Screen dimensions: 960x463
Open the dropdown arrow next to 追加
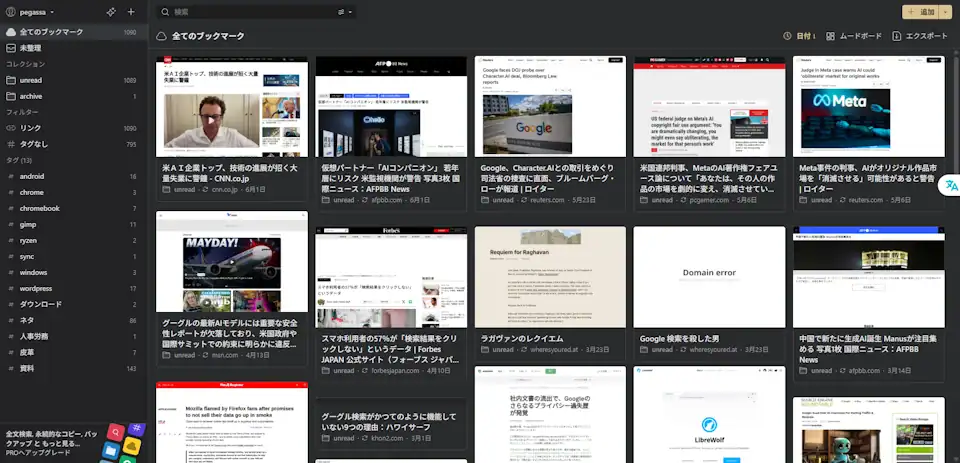click(x=945, y=12)
